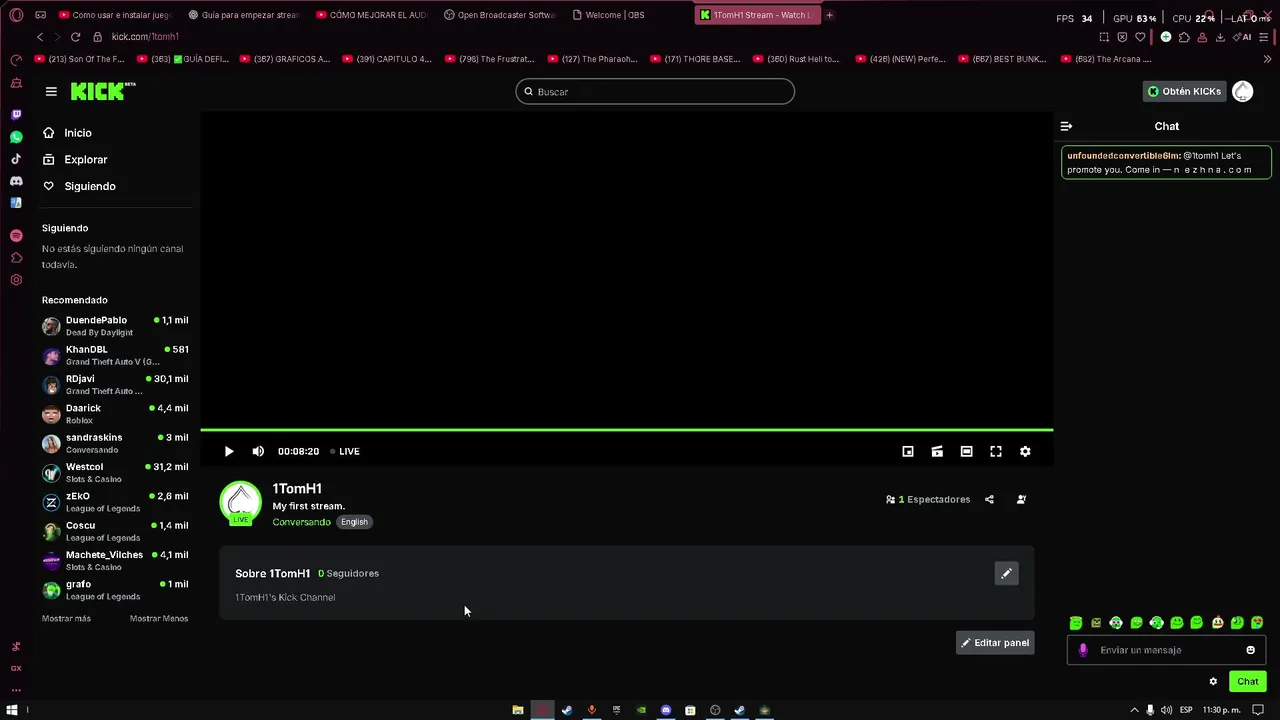The image size is (1280, 720).
Task: Open fullscreen video mode
Action: tap(996, 451)
